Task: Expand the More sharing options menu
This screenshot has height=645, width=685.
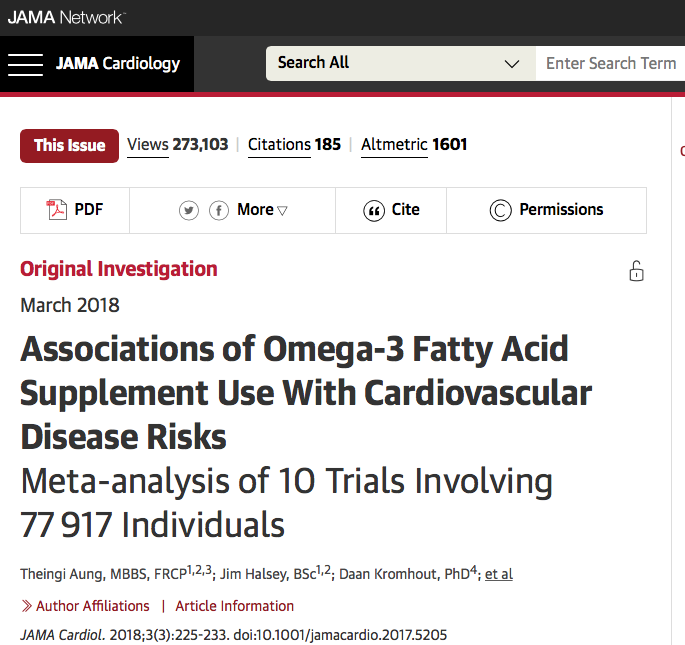Action: (x=263, y=210)
